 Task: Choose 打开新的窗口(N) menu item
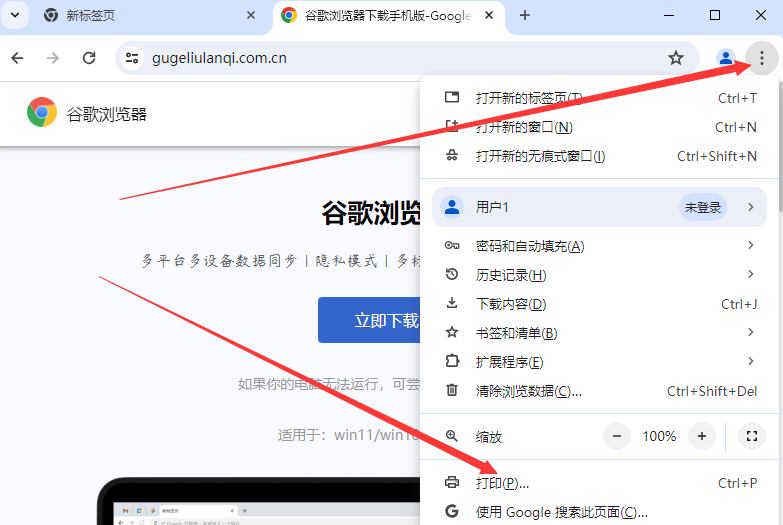click(599, 127)
